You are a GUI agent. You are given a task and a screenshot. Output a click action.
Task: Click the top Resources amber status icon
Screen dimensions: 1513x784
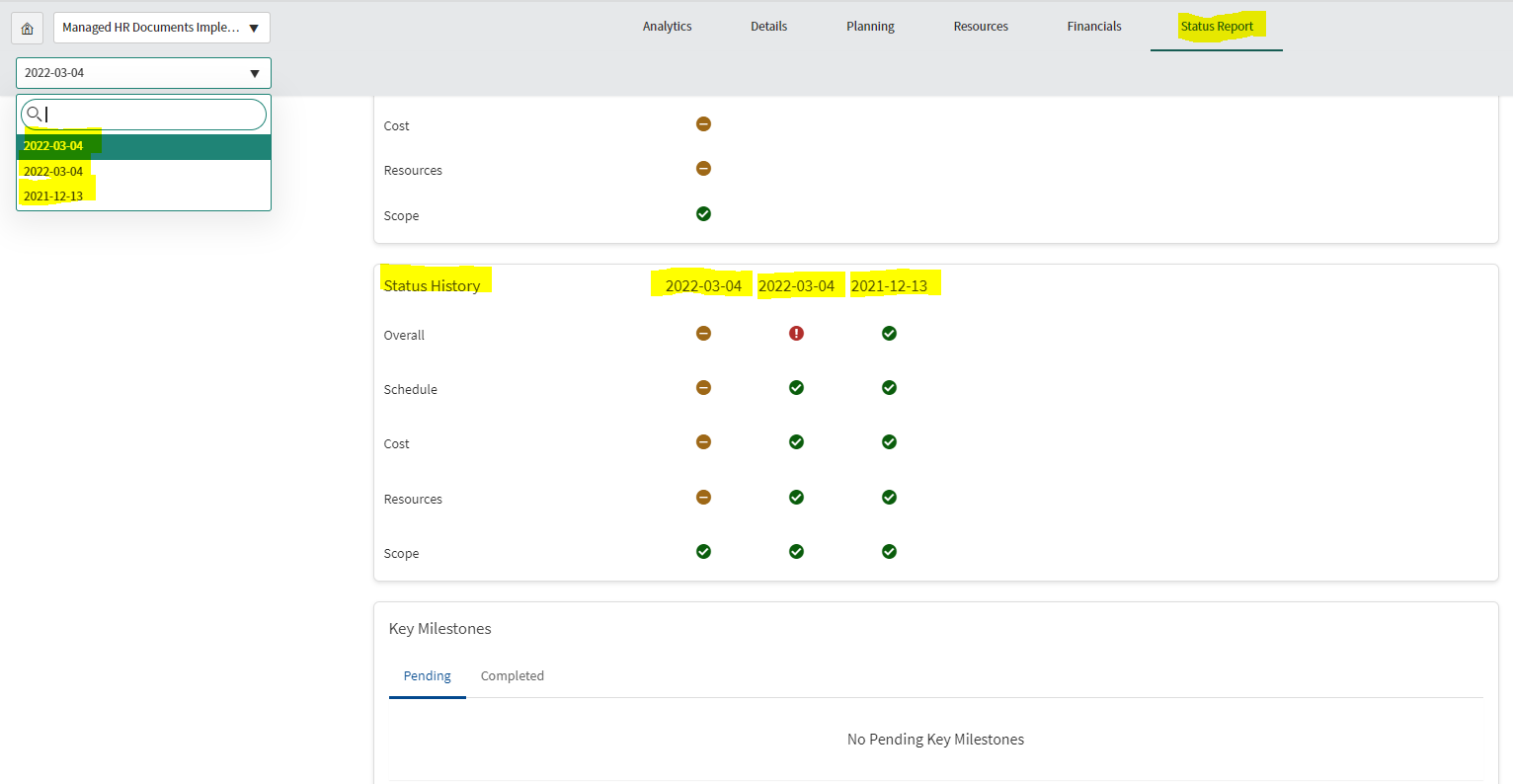tap(703, 169)
